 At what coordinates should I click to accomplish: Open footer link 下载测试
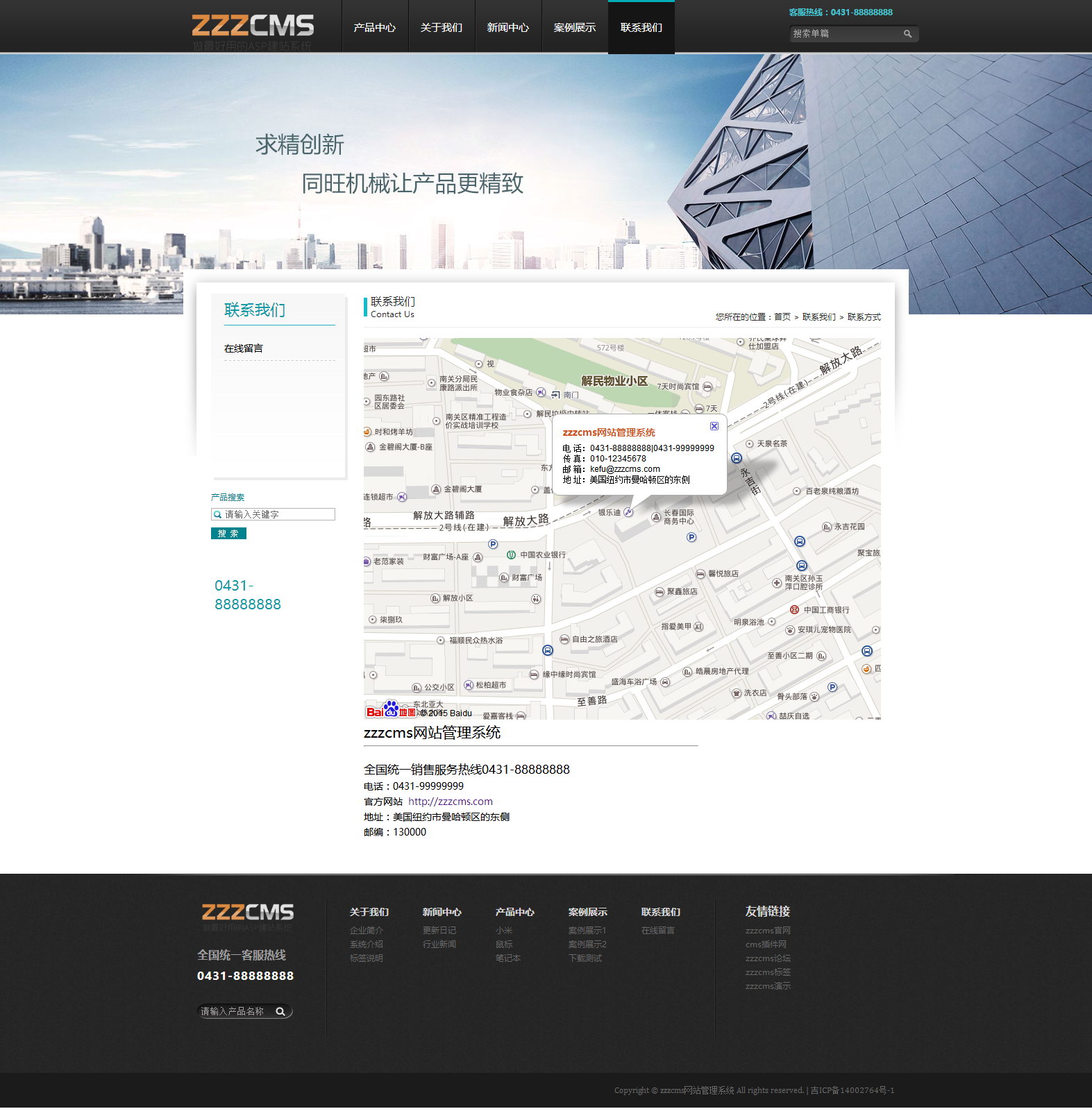point(585,958)
